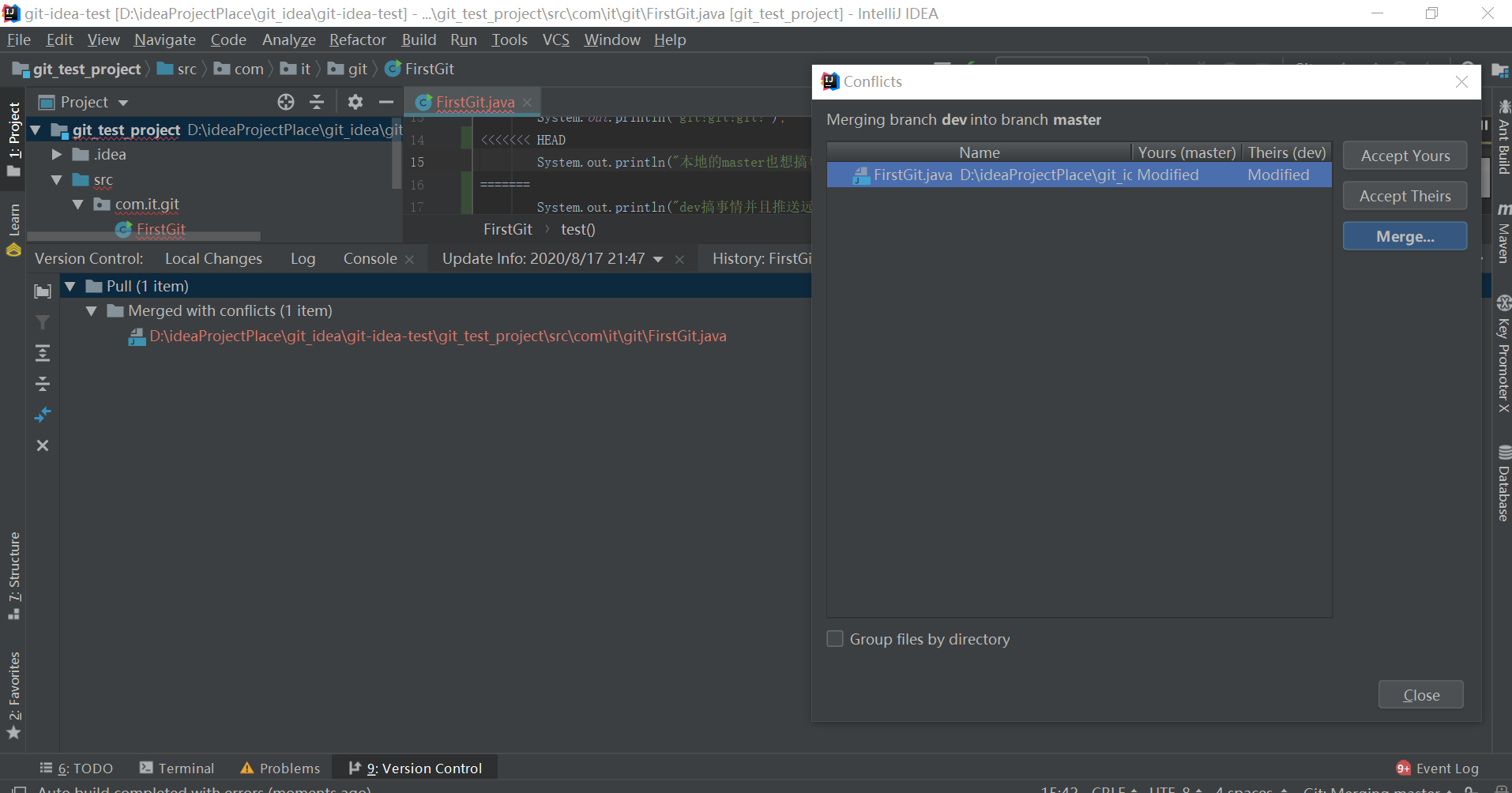
Task: Collapse the com.it.git package
Action: pyautogui.click(x=77, y=205)
